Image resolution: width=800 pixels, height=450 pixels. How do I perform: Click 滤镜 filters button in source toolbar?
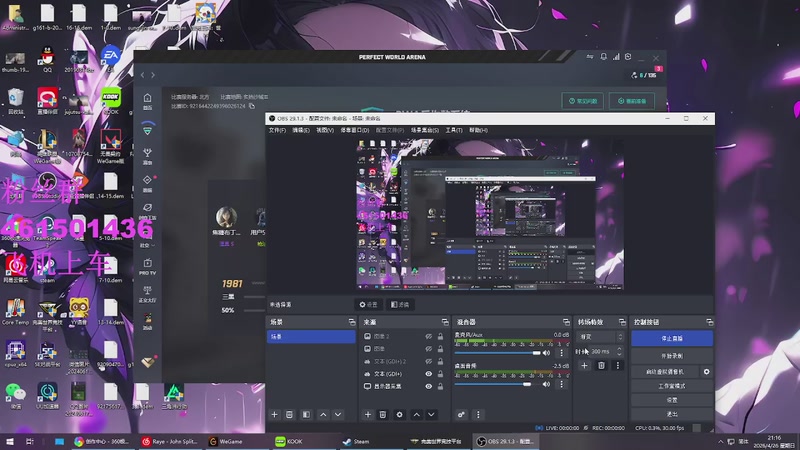click(x=400, y=305)
